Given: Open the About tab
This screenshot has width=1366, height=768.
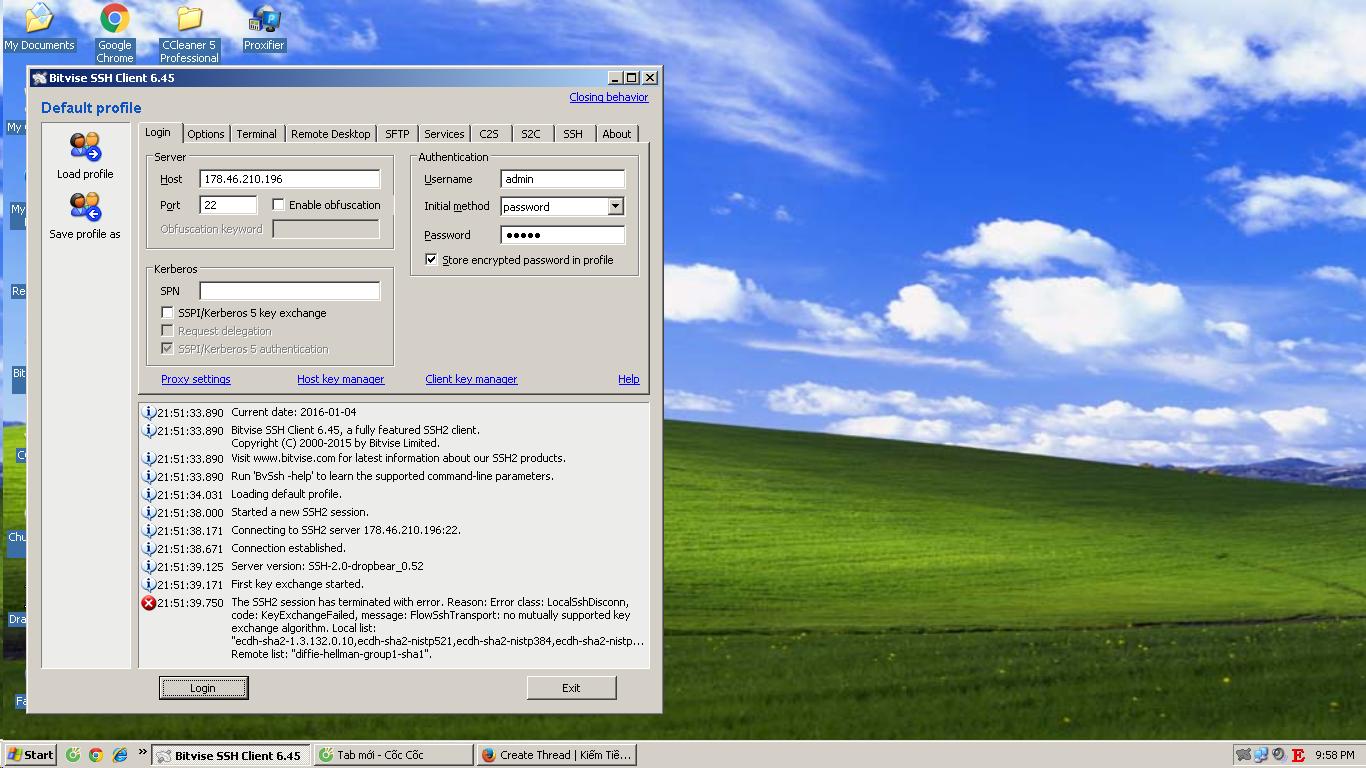Looking at the screenshot, I should pyautogui.click(x=617, y=134).
